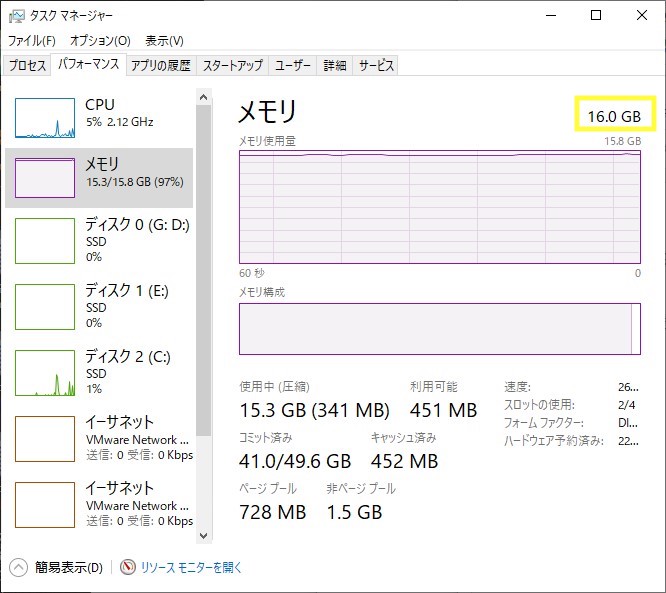
Task: Open the オプション(O) menu
Action: [x=100, y=41]
